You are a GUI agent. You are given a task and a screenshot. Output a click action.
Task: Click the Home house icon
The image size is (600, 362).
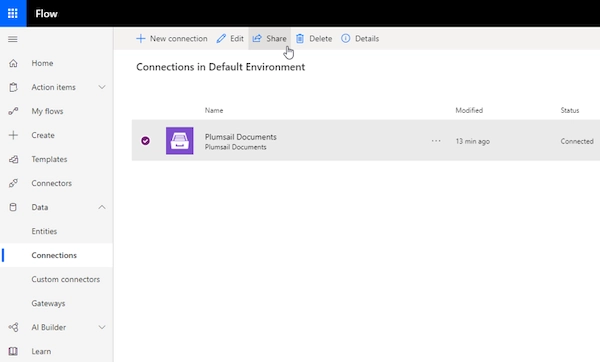(13, 63)
